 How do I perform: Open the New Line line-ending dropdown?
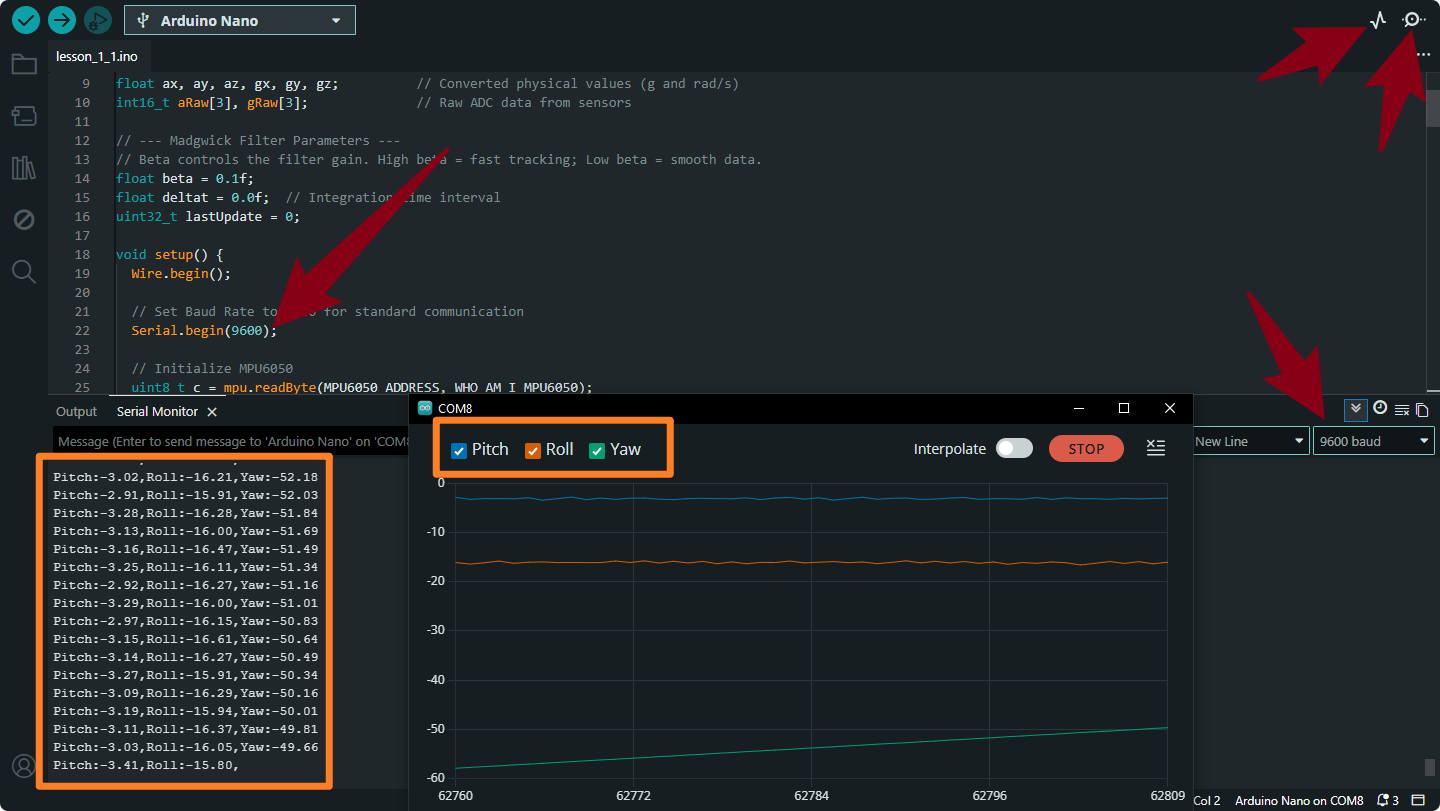1250,441
